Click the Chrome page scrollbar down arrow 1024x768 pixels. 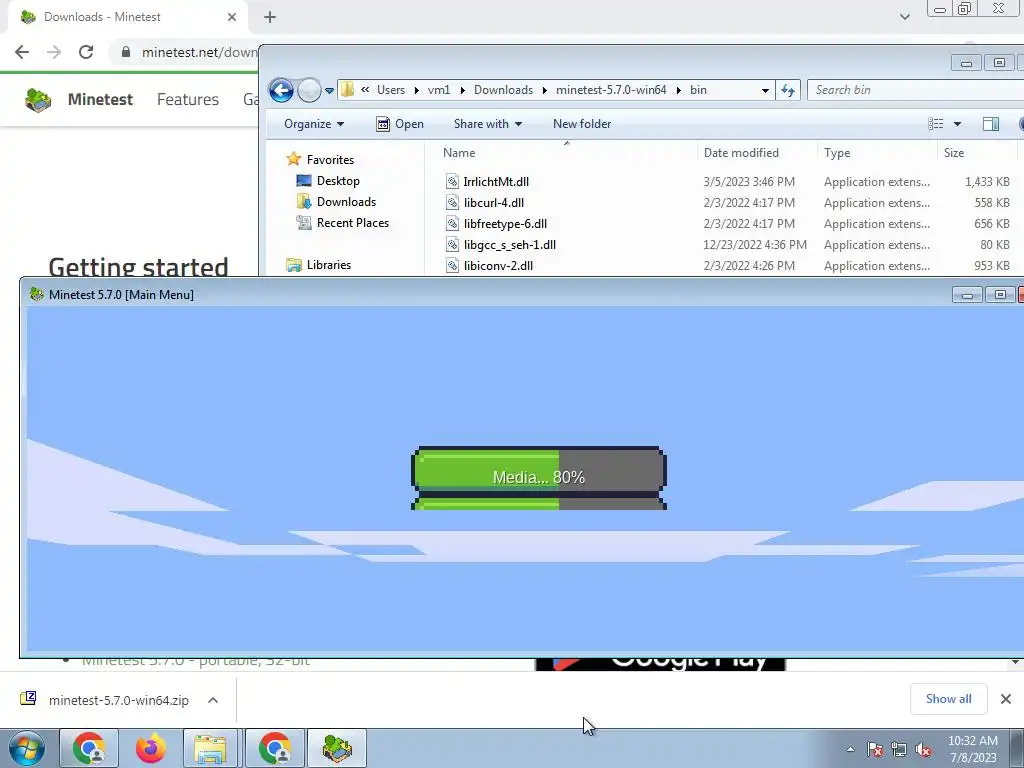pos(1016,663)
